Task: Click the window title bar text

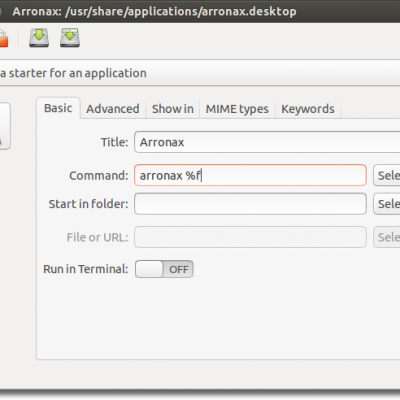Action: (x=154, y=11)
